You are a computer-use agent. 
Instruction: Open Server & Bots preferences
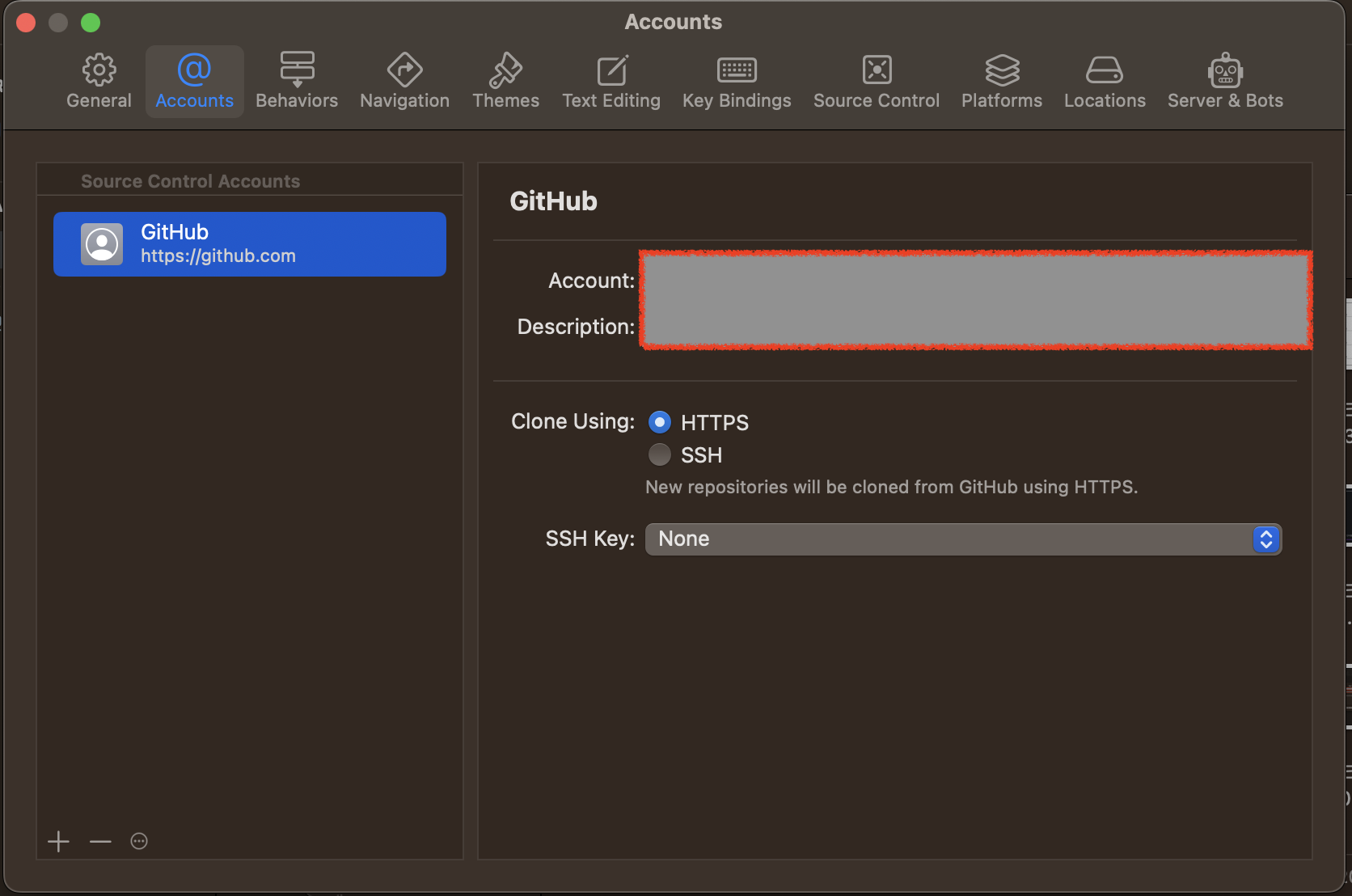tap(1225, 81)
